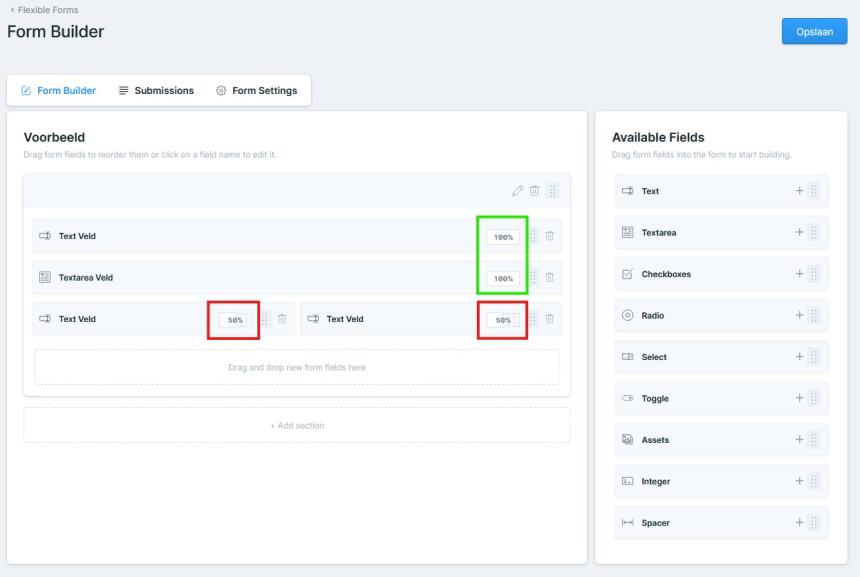Click the drag handle on the 100% Text Veld row
The width and height of the screenshot is (860, 577).
point(533,236)
